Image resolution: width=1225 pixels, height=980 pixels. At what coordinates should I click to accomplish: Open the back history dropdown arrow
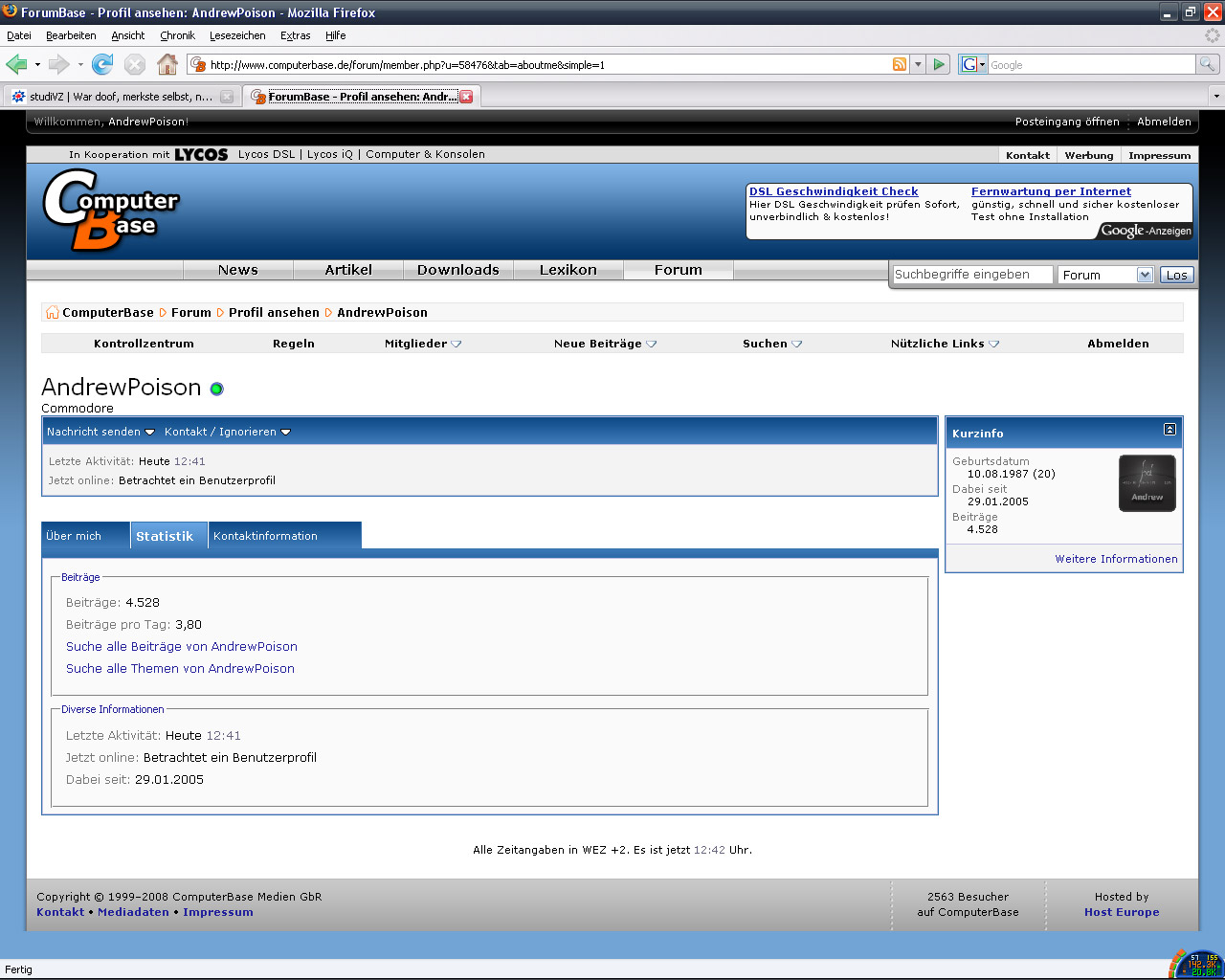point(37,64)
